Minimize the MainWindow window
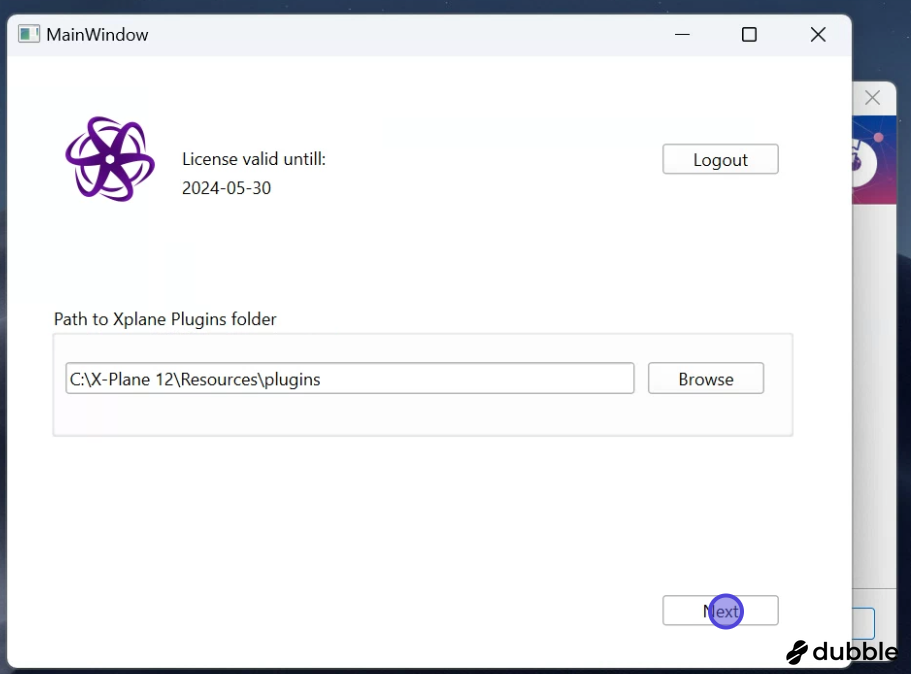The height and width of the screenshot is (674, 911). 682,34
